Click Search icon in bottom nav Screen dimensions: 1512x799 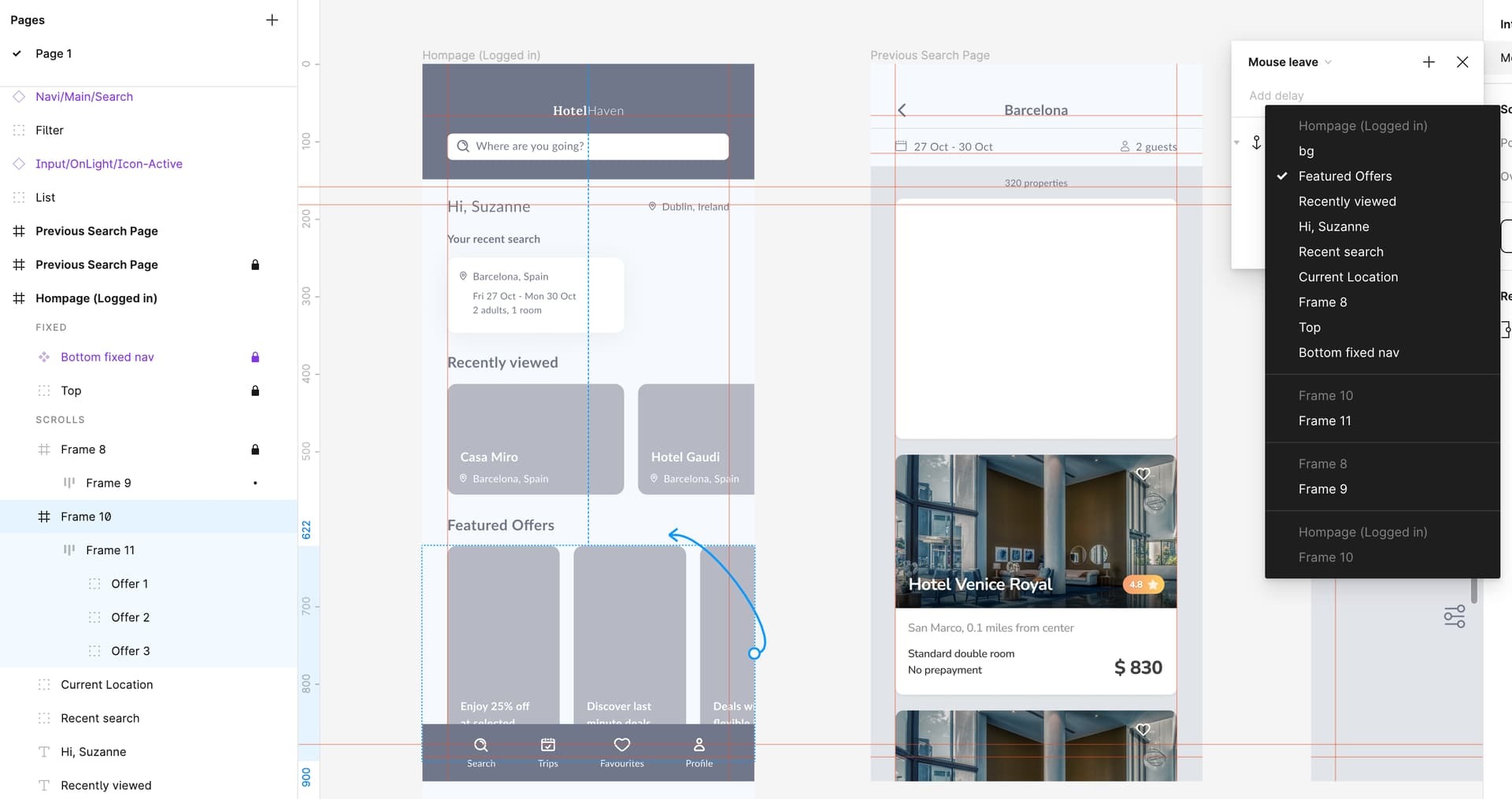click(480, 745)
